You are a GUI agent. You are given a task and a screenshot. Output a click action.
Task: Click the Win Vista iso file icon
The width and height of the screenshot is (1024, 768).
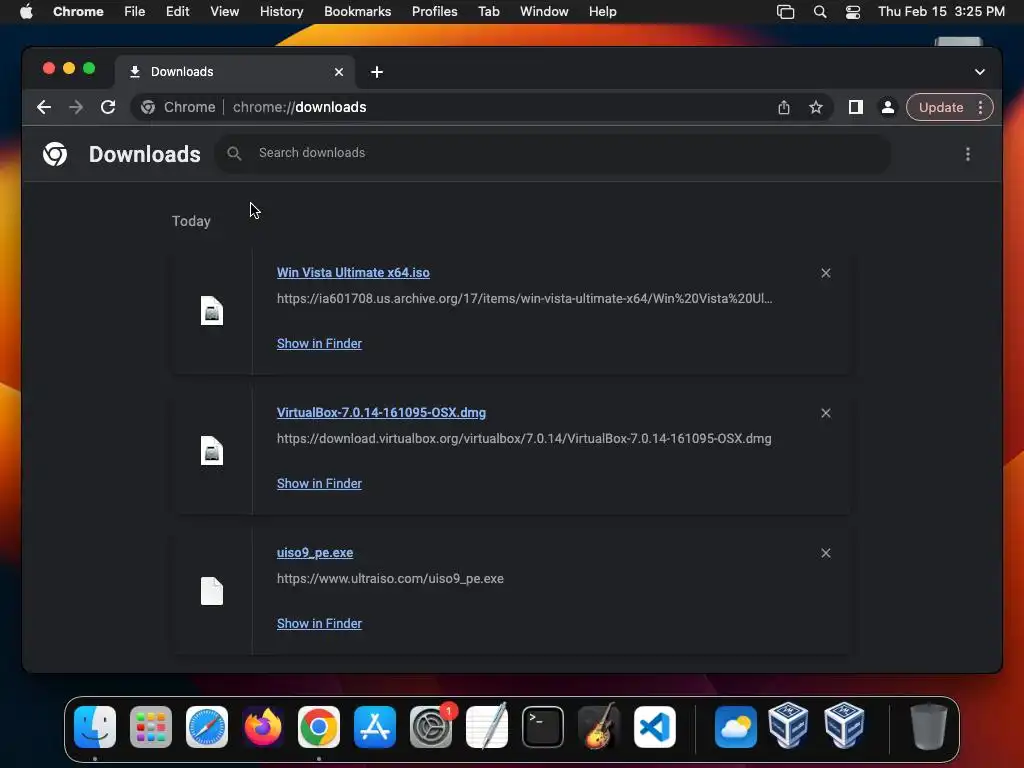(x=212, y=310)
